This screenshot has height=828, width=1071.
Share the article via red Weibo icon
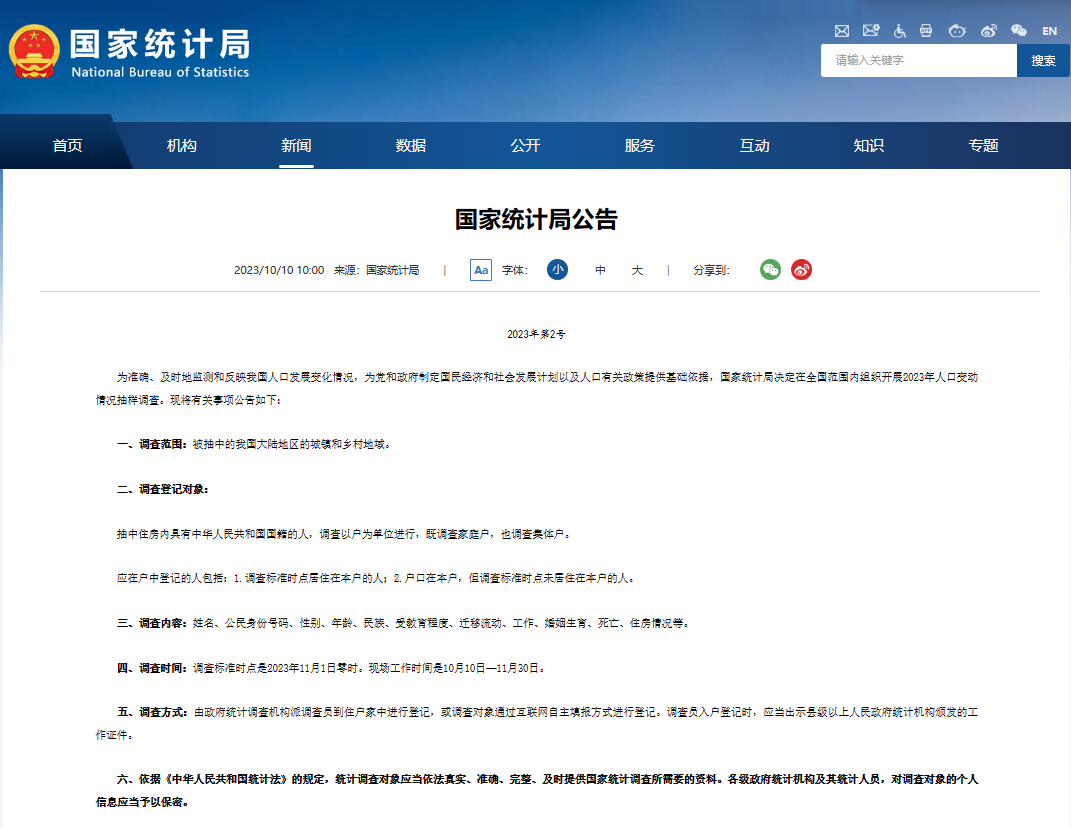point(801,270)
